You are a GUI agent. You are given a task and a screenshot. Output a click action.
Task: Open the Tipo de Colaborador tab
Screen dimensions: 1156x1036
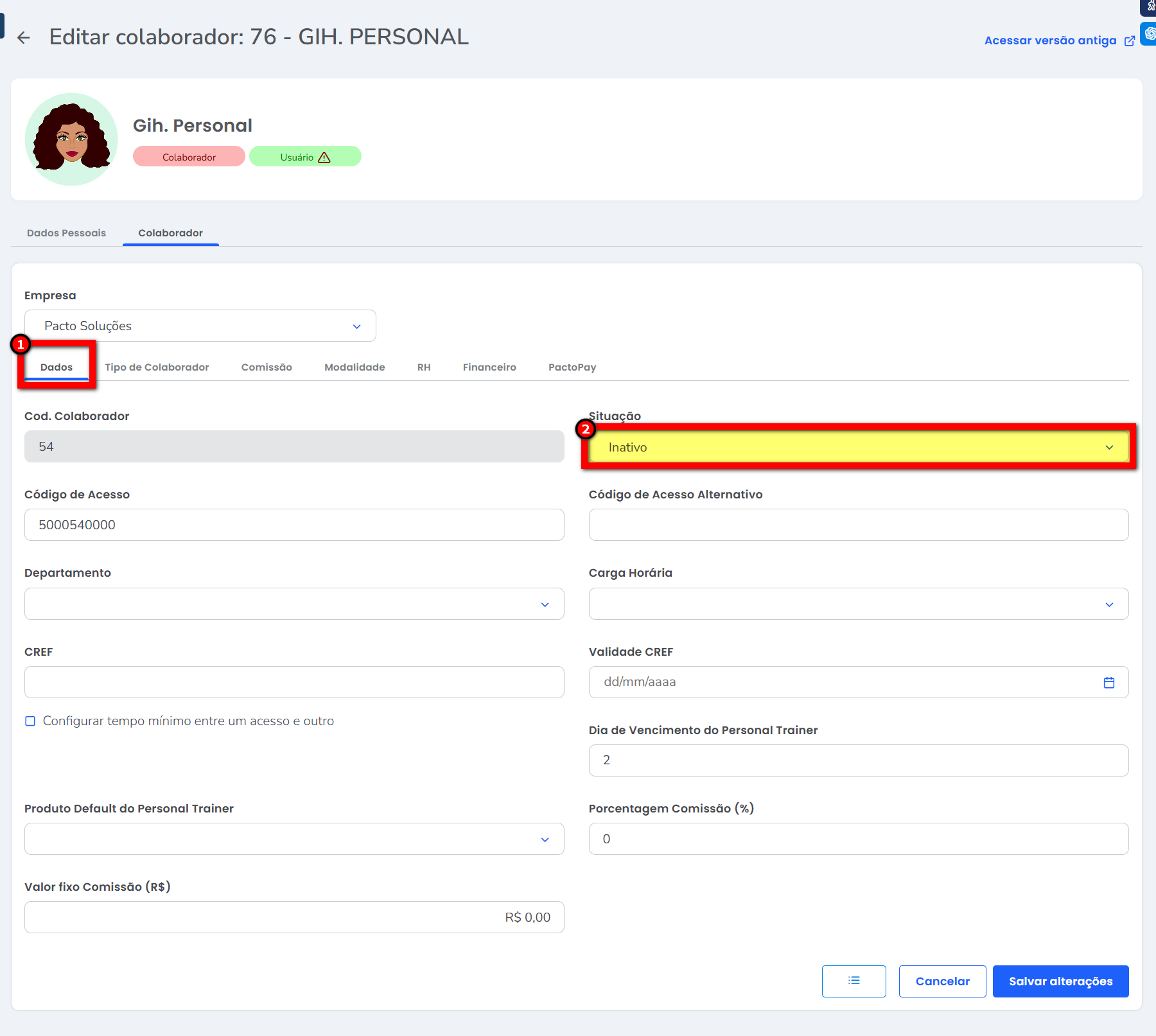157,367
